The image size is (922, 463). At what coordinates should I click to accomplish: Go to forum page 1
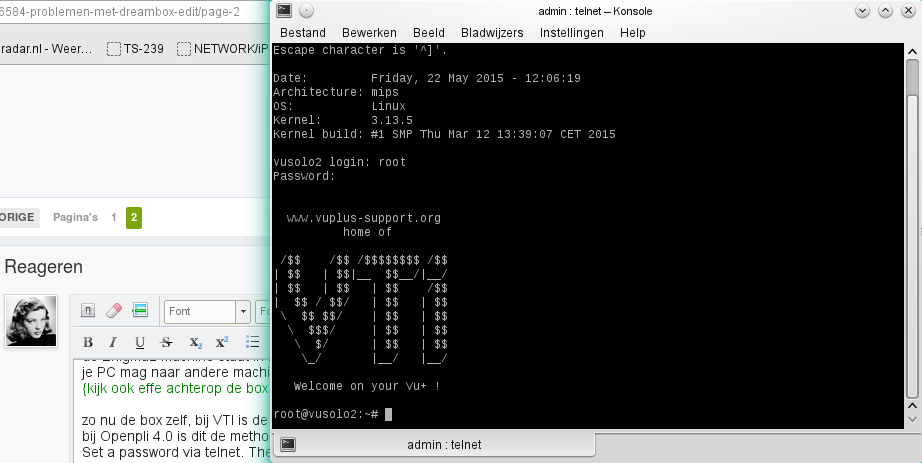113,218
